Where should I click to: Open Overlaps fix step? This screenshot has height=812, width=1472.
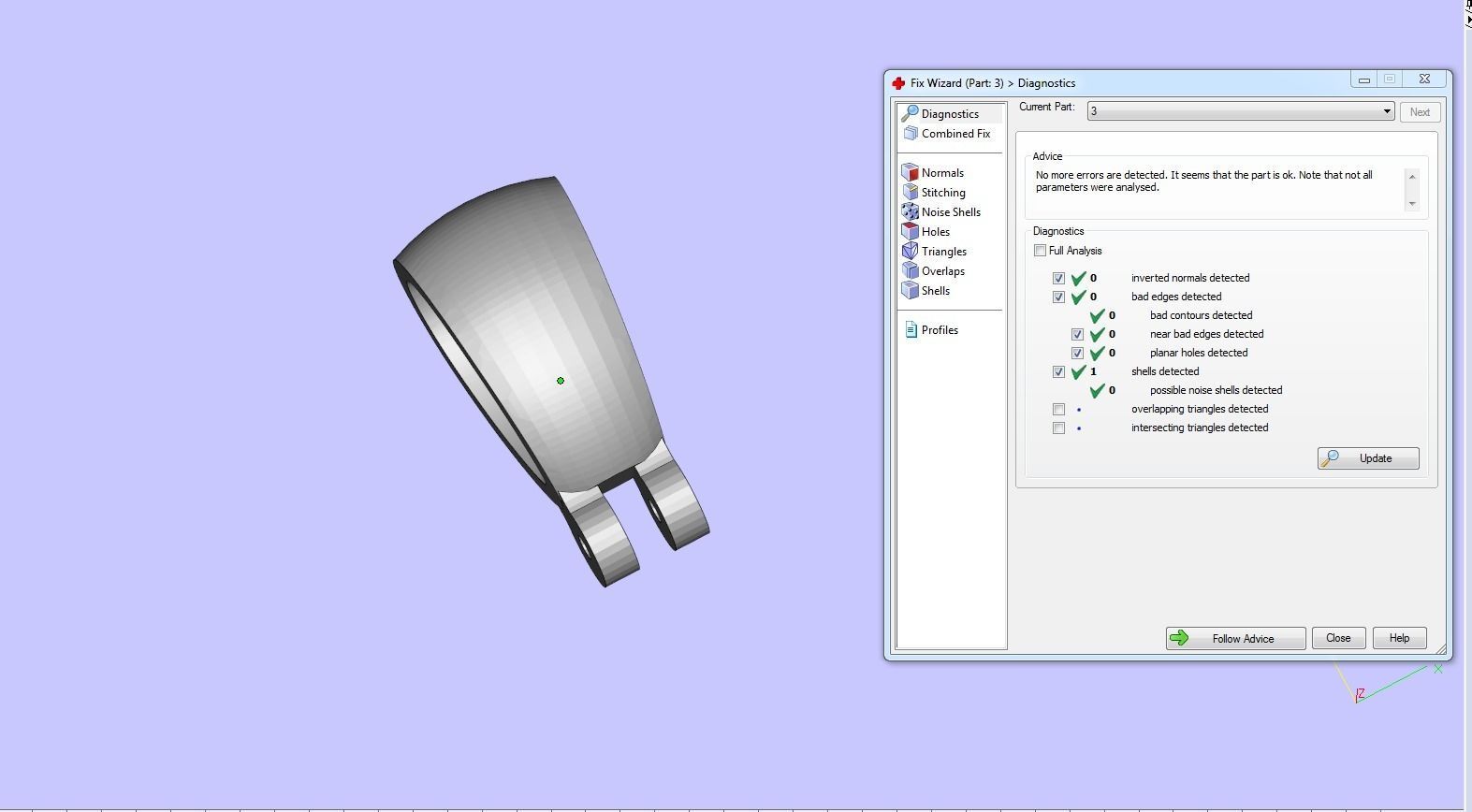tap(943, 271)
